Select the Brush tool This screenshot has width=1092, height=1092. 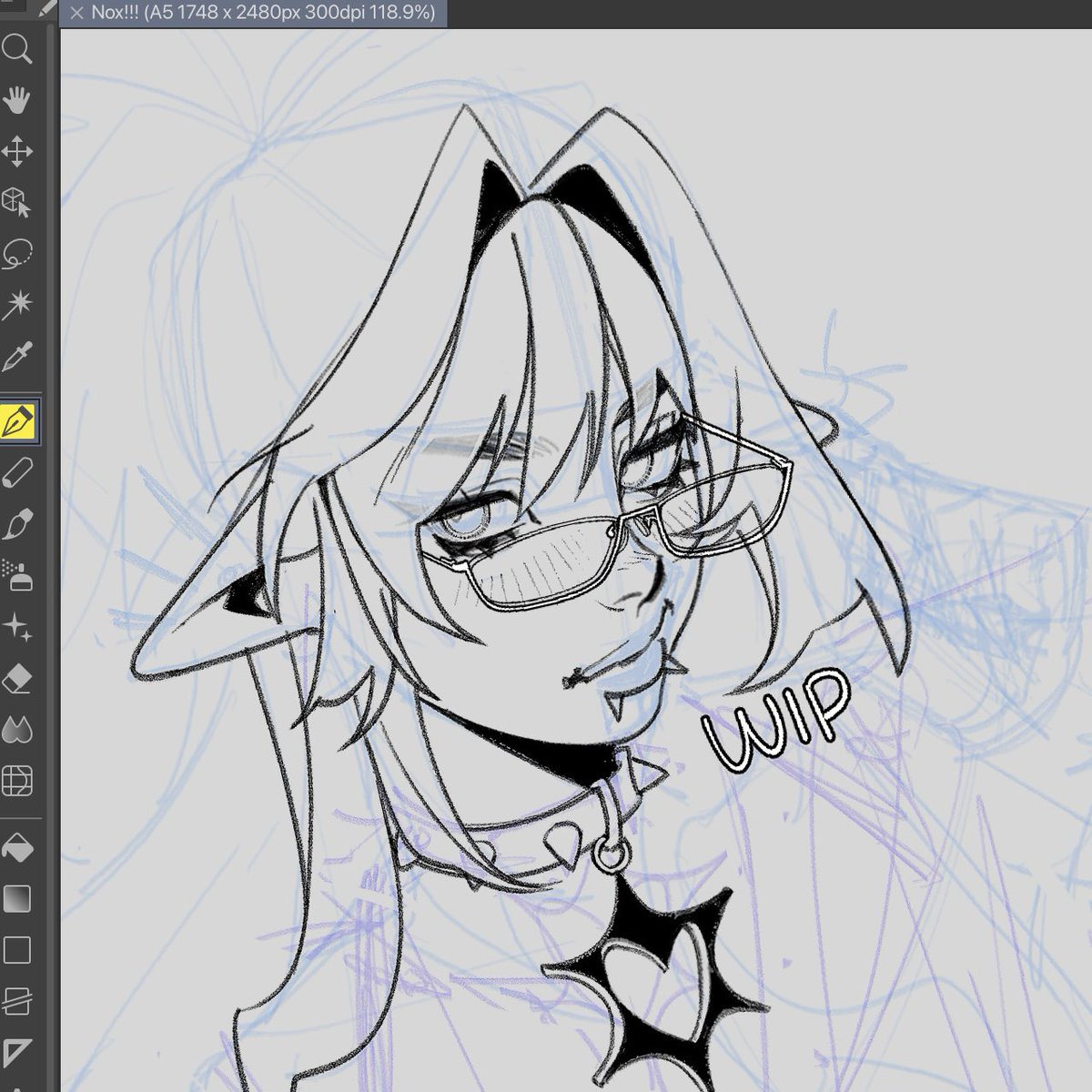coord(17,524)
